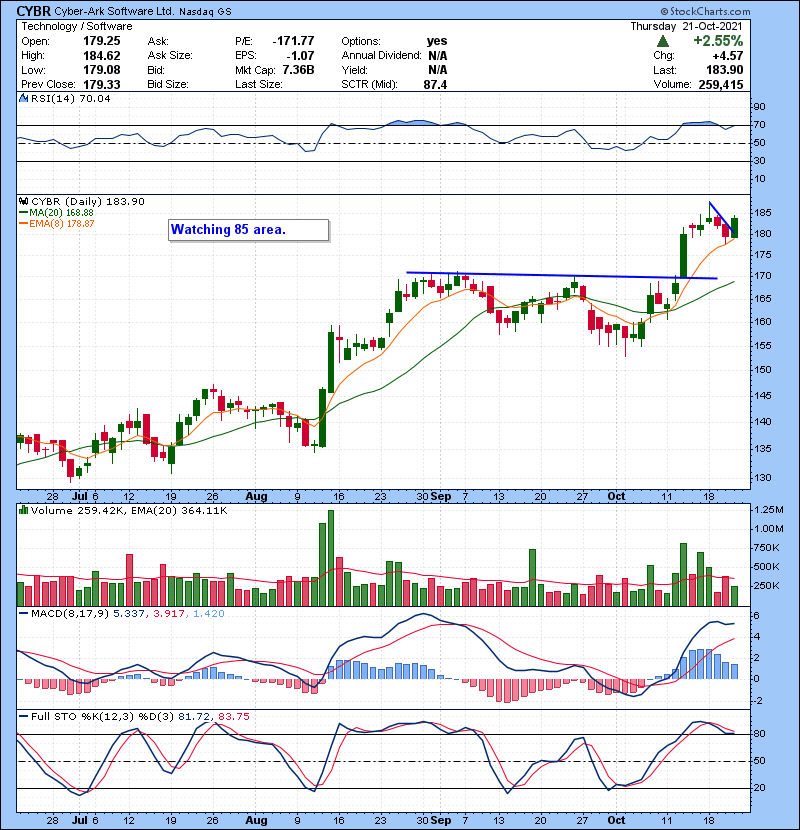
Task: Select the 'Watching 85 area.' annotation box
Action: [x=248, y=230]
